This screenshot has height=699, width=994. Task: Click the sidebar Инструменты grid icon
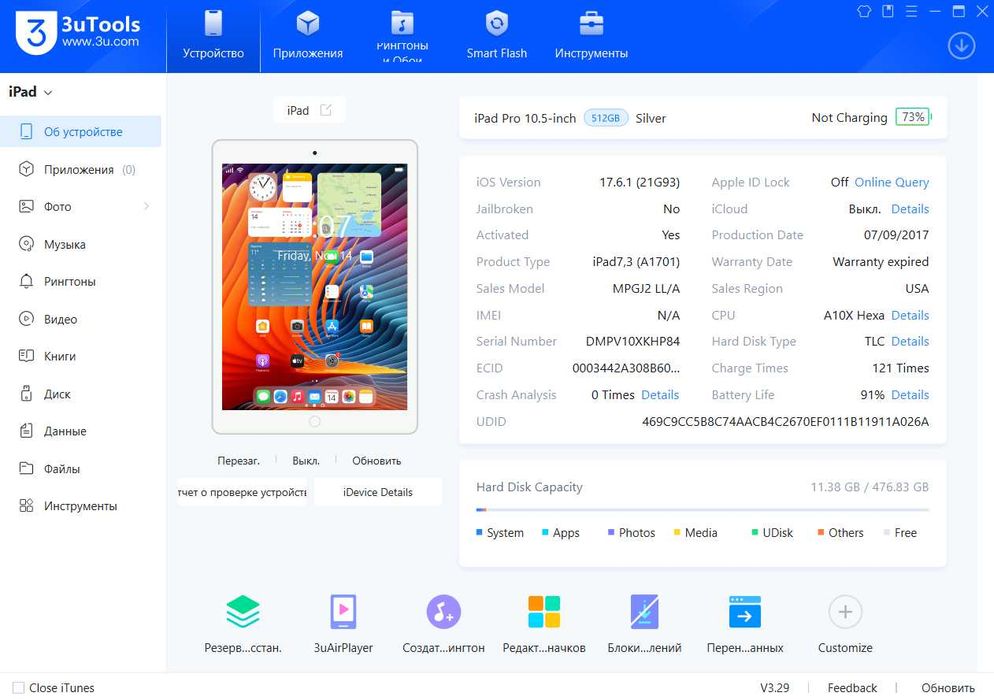26,506
